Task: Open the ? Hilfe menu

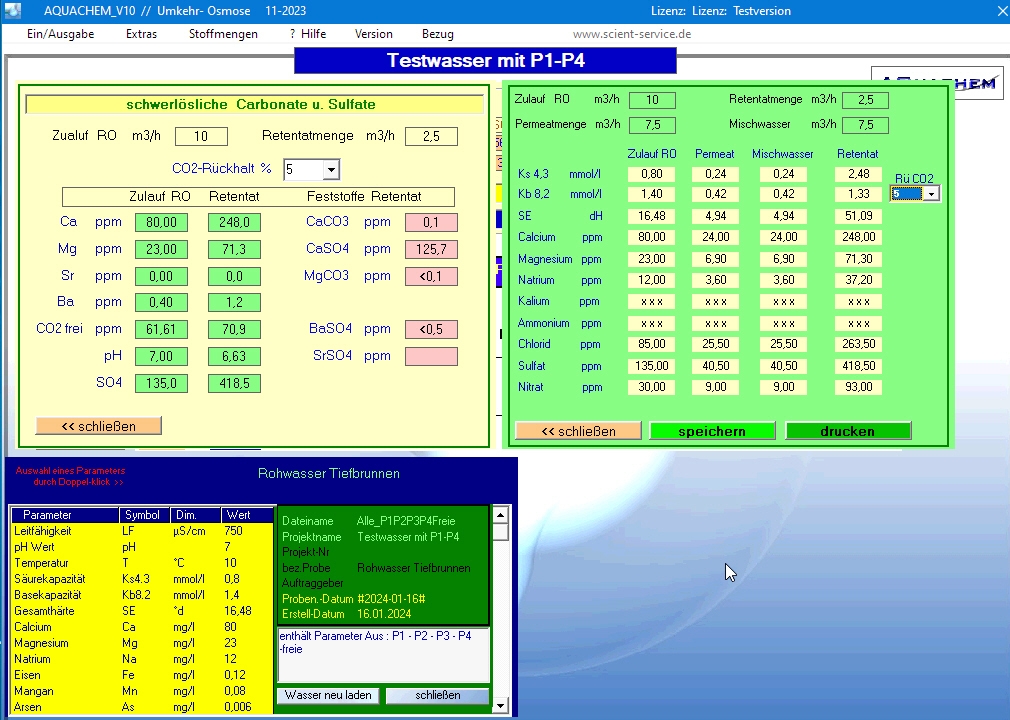Action: 308,34
